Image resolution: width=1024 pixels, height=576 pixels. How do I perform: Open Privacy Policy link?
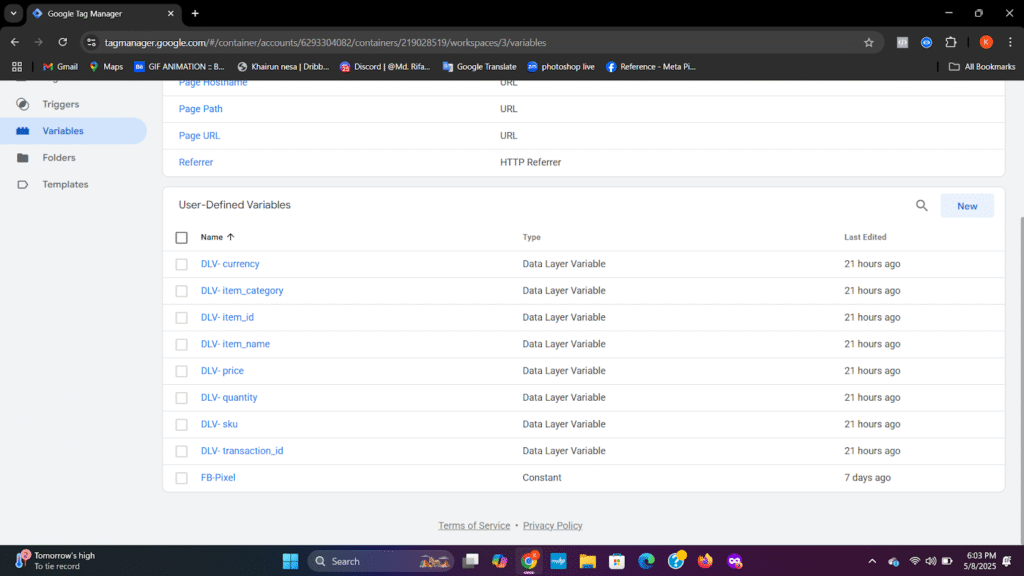pos(552,525)
